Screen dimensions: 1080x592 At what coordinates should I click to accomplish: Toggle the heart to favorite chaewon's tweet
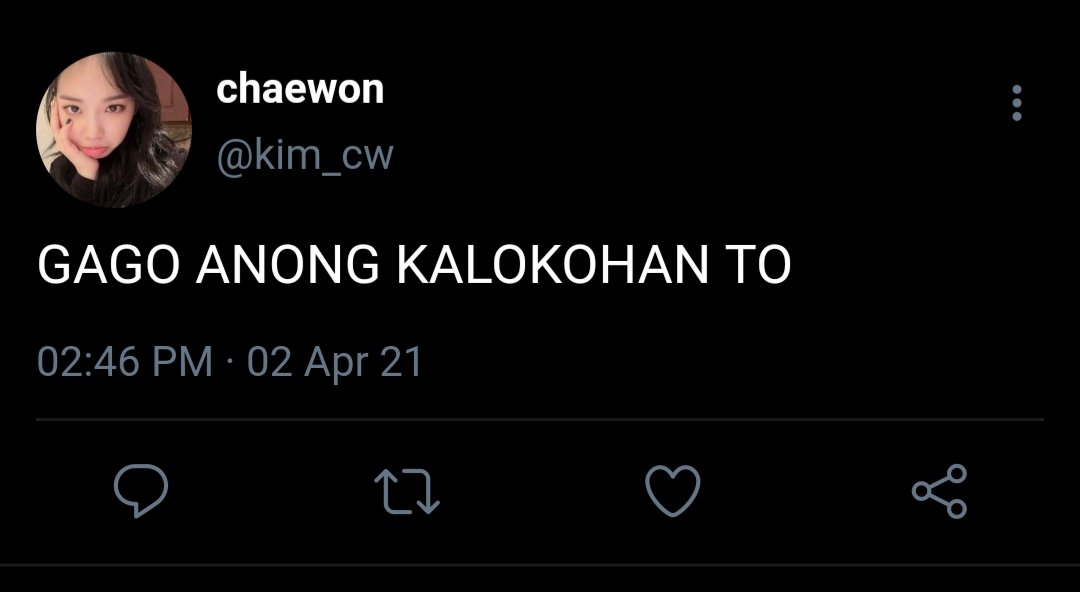(x=673, y=491)
